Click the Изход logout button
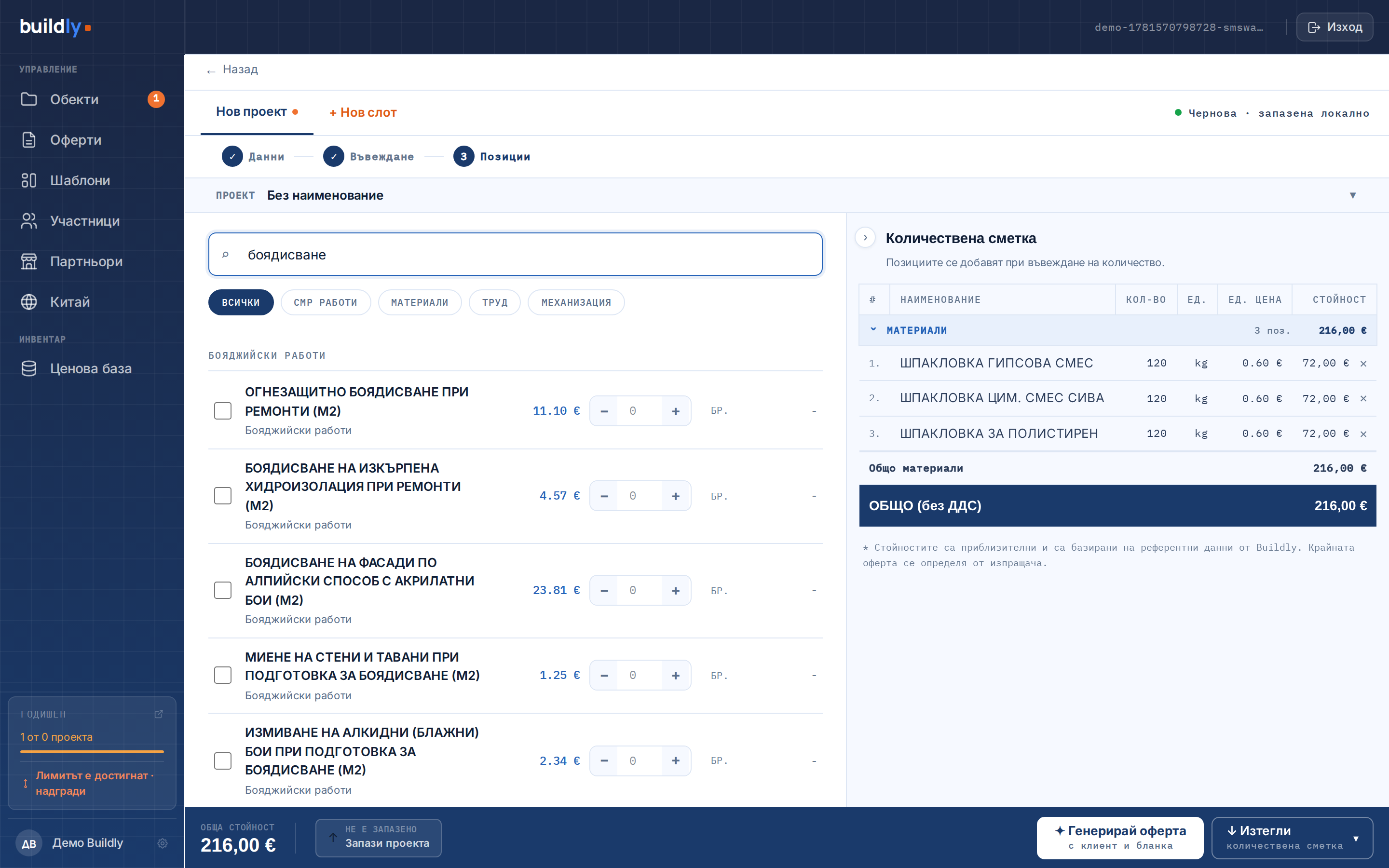Viewport: 1389px width, 868px height. 1335,27
